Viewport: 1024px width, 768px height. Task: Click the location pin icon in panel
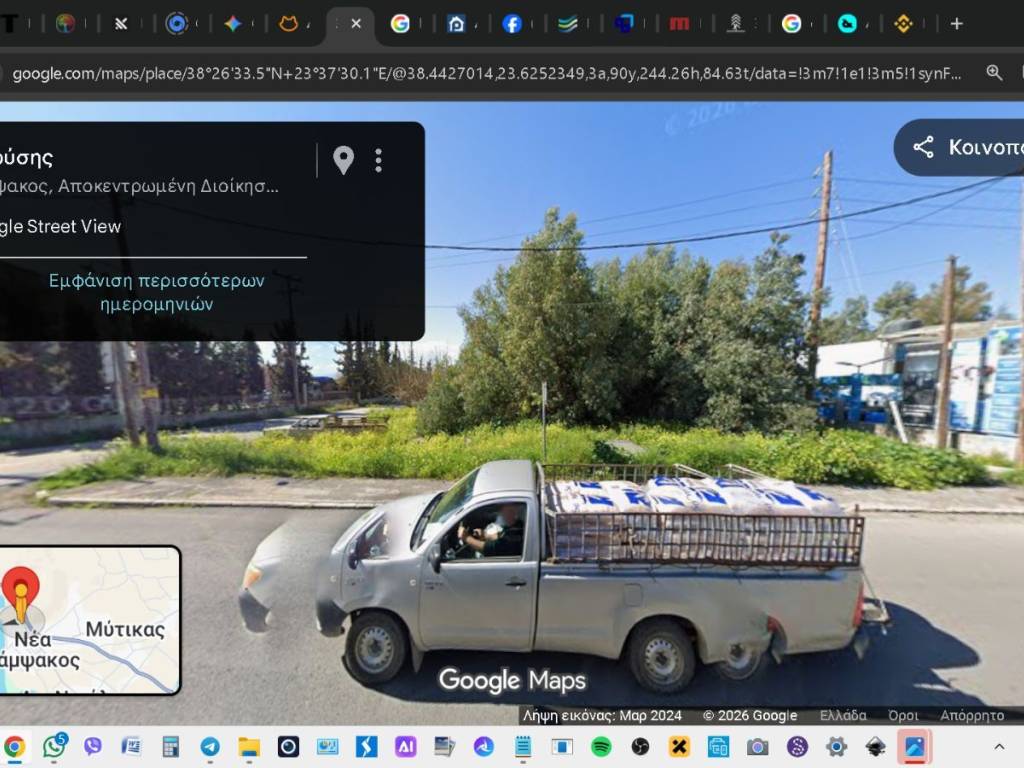click(343, 160)
